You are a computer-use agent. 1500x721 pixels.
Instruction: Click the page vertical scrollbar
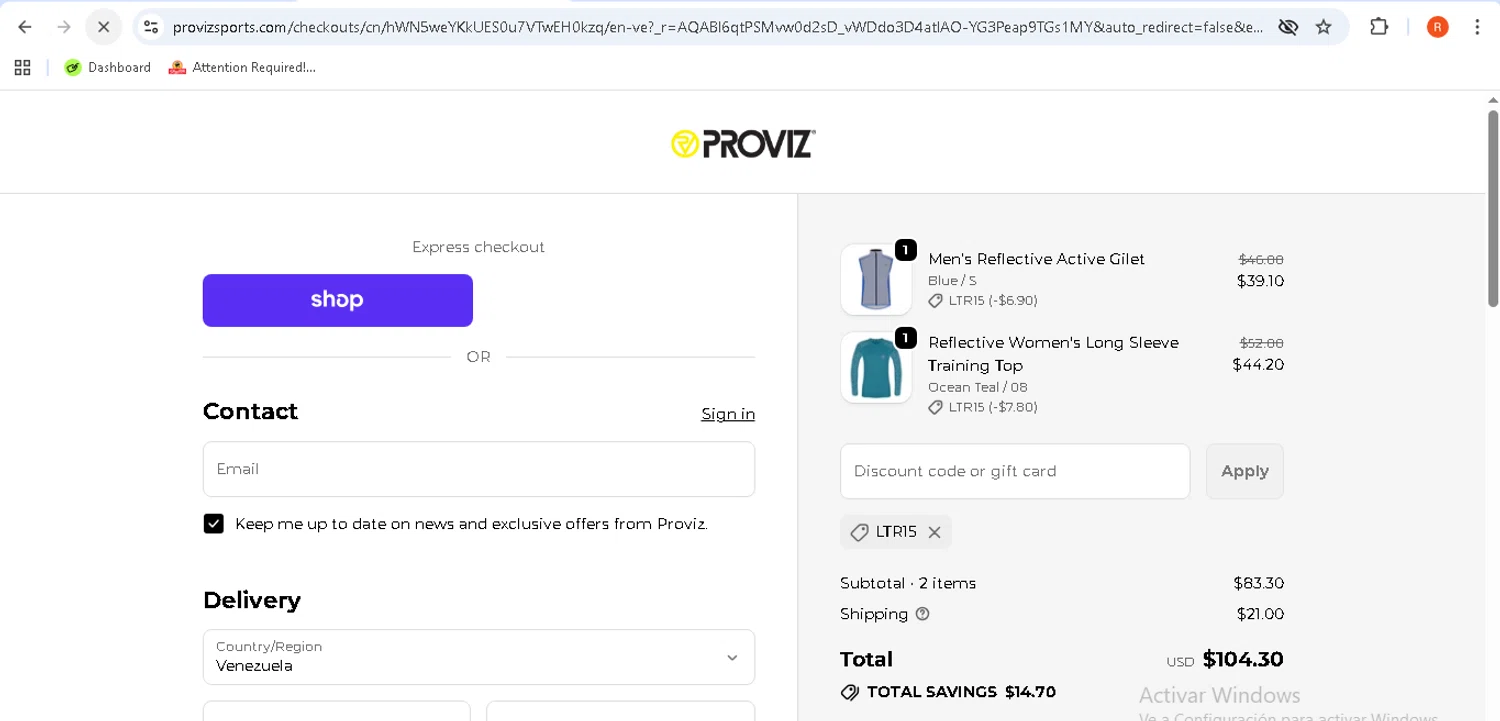point(1493,210)
